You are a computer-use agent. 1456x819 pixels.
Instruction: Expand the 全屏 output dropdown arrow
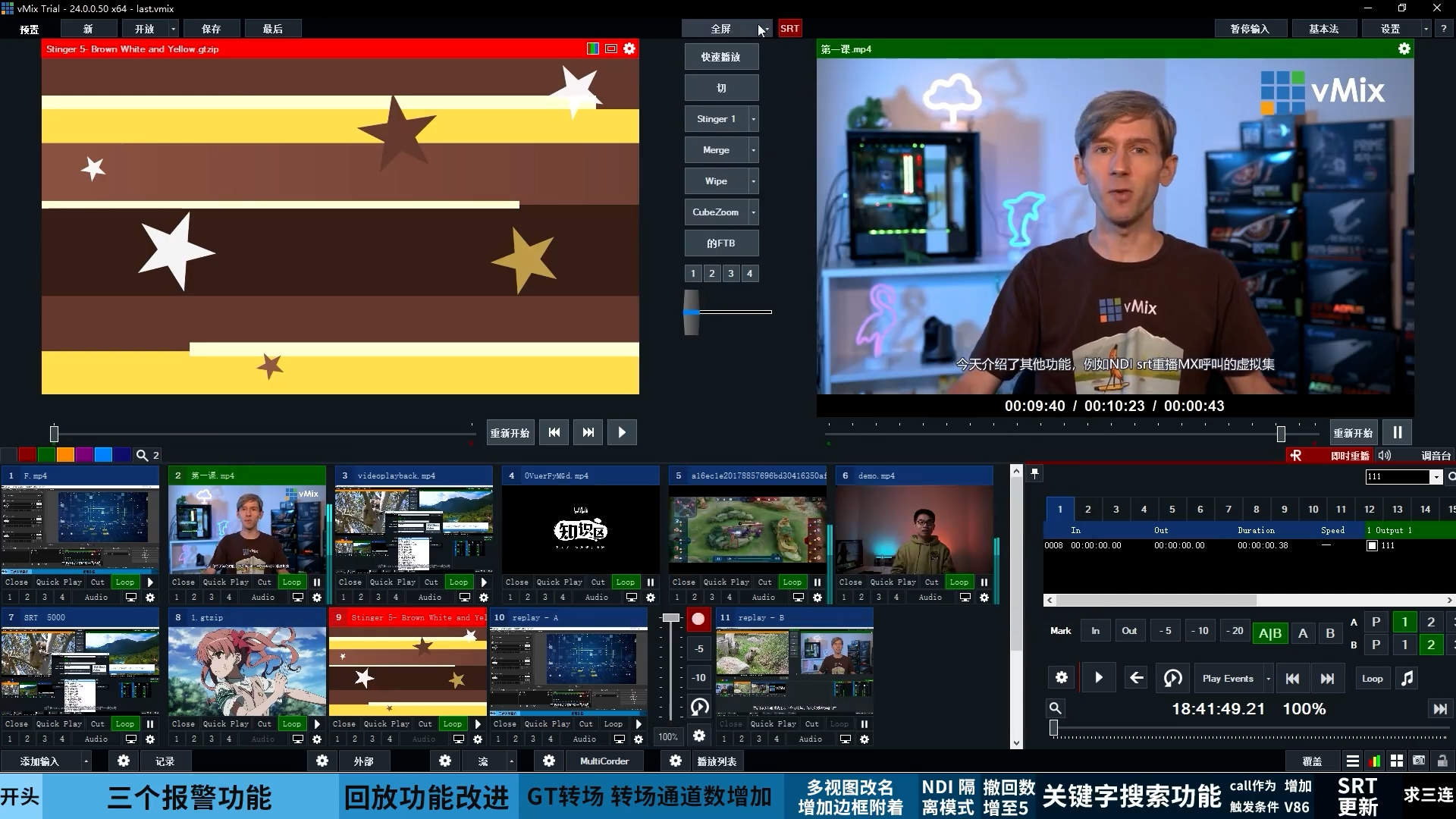pos(764,28)
